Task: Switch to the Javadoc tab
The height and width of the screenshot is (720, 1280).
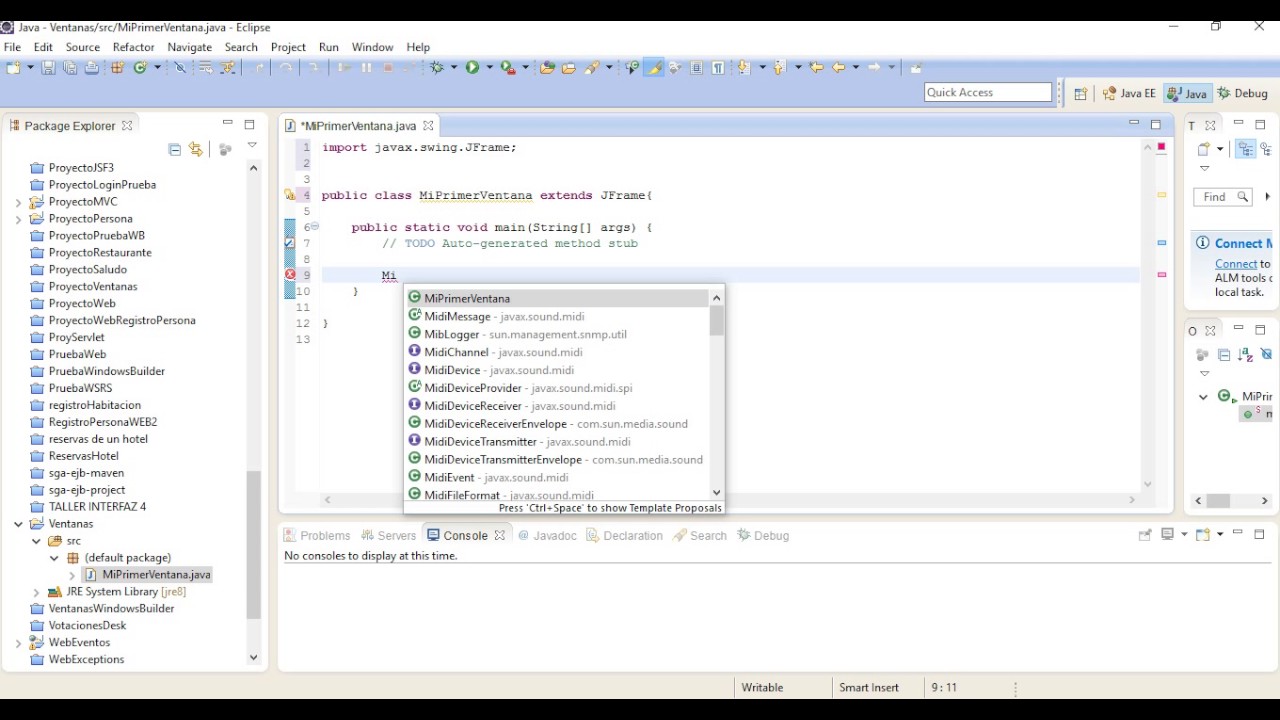Action: 547,535
